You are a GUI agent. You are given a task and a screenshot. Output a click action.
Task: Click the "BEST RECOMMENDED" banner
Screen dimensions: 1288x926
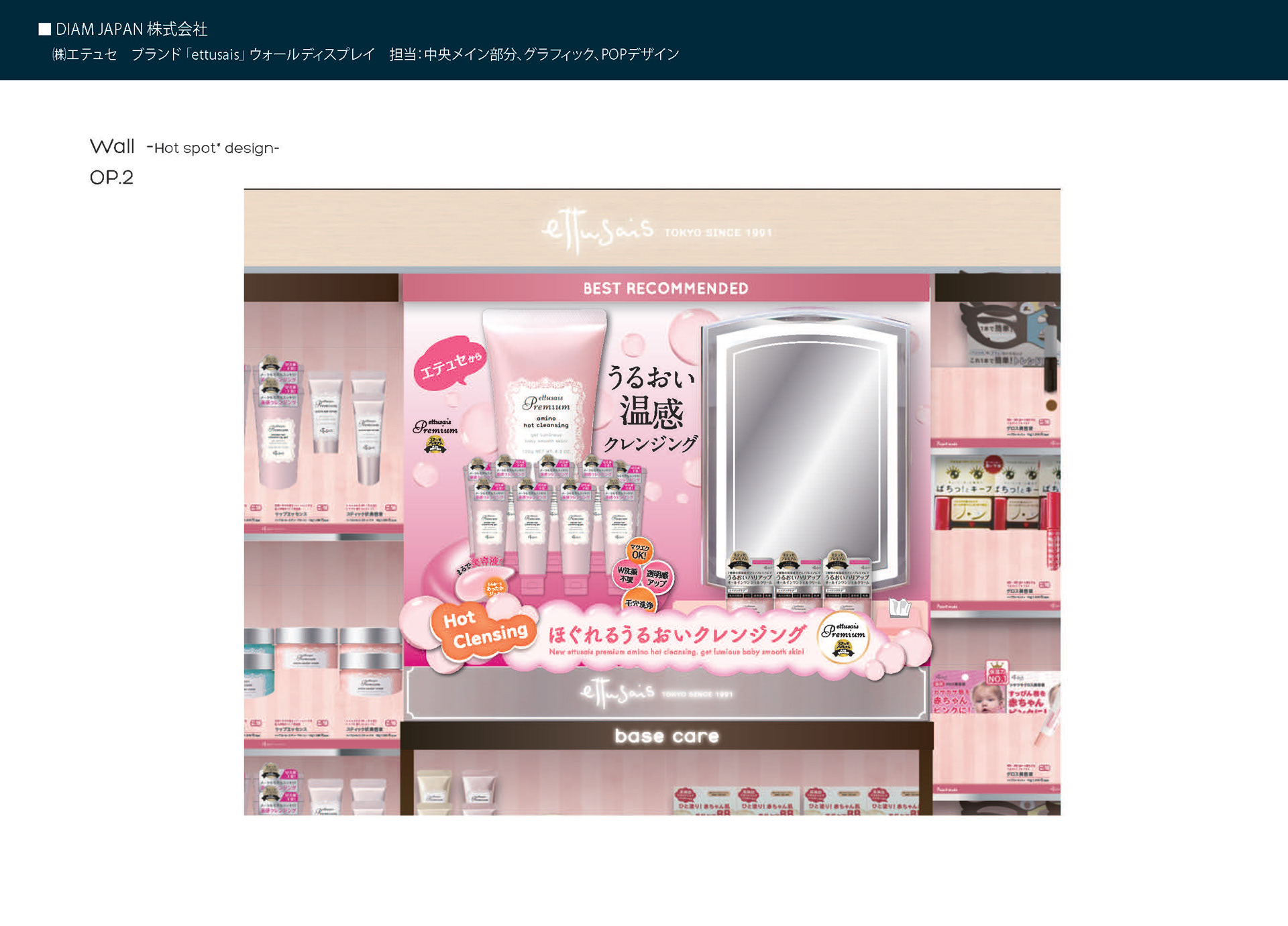tap(665, 288)
